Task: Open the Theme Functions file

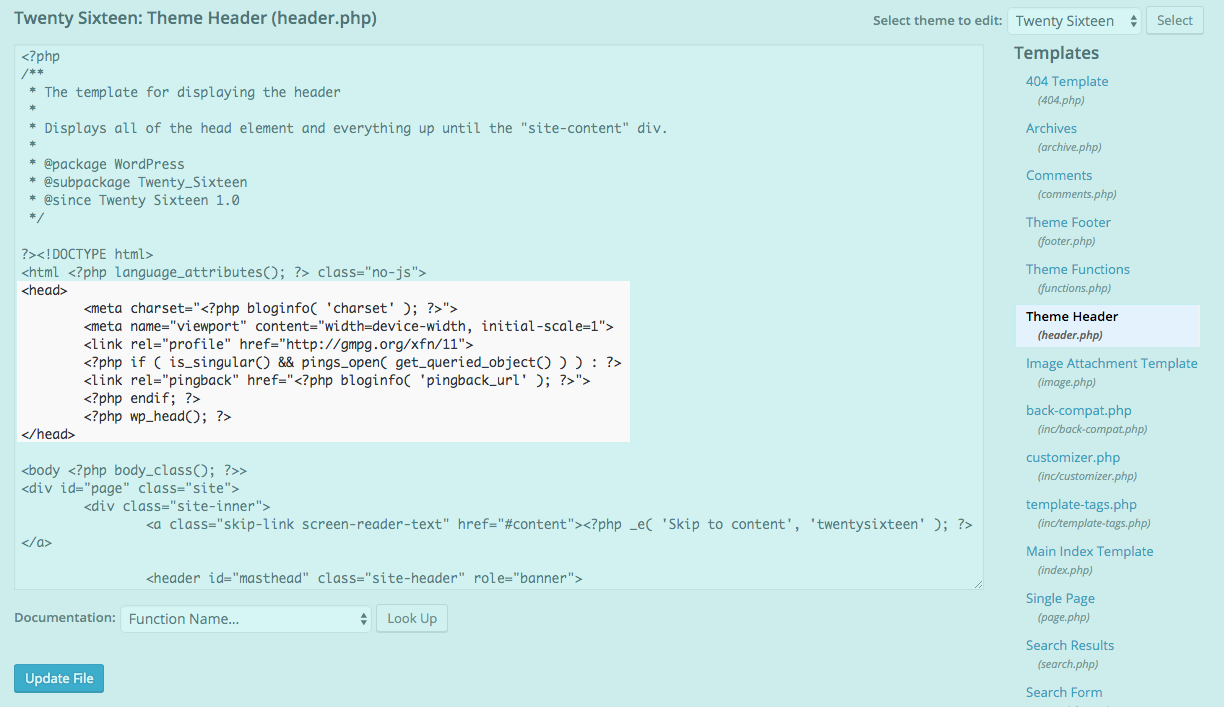Action: click(1077, 270)
